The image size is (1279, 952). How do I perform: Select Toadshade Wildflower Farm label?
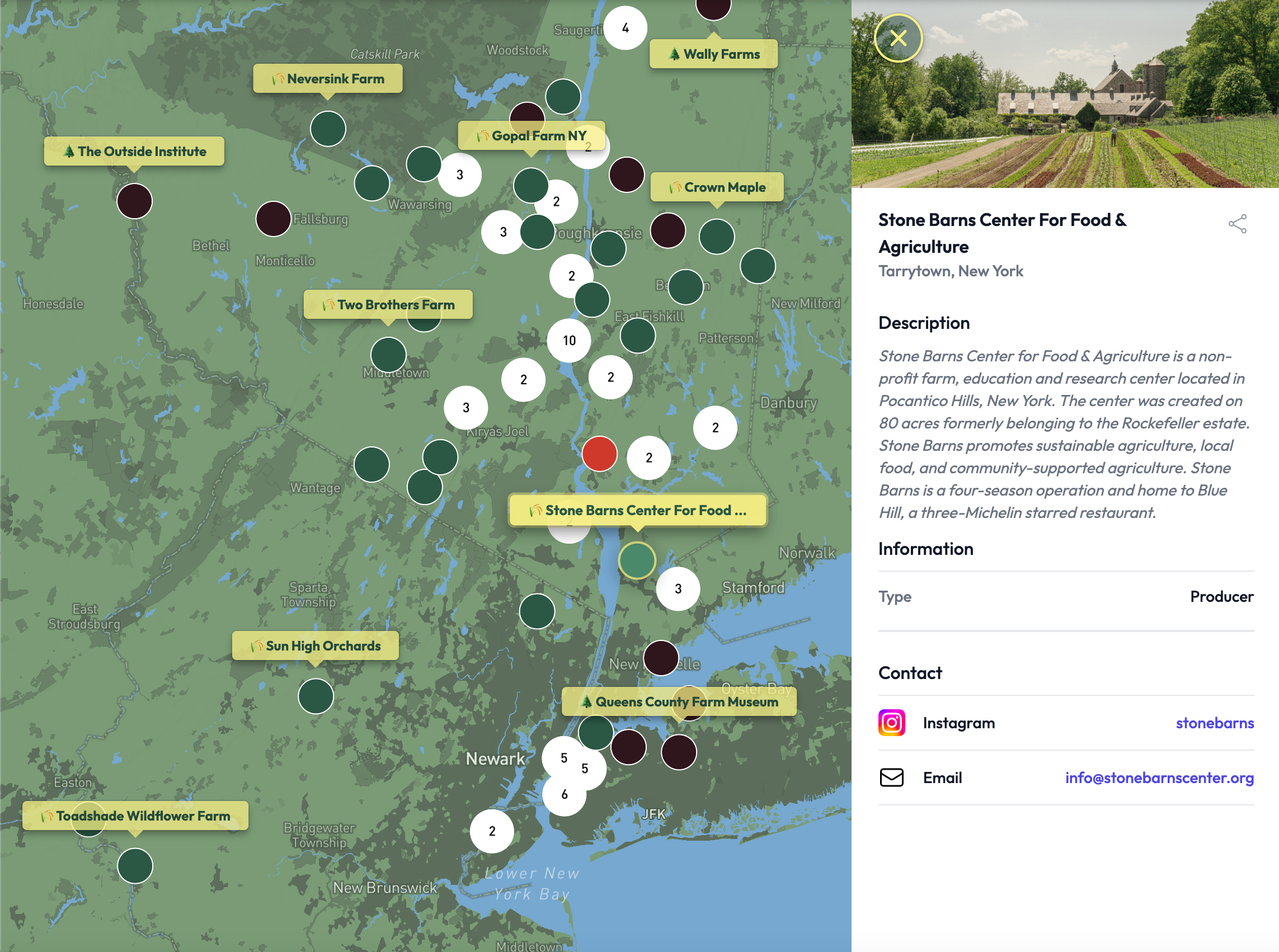(135, 816)
